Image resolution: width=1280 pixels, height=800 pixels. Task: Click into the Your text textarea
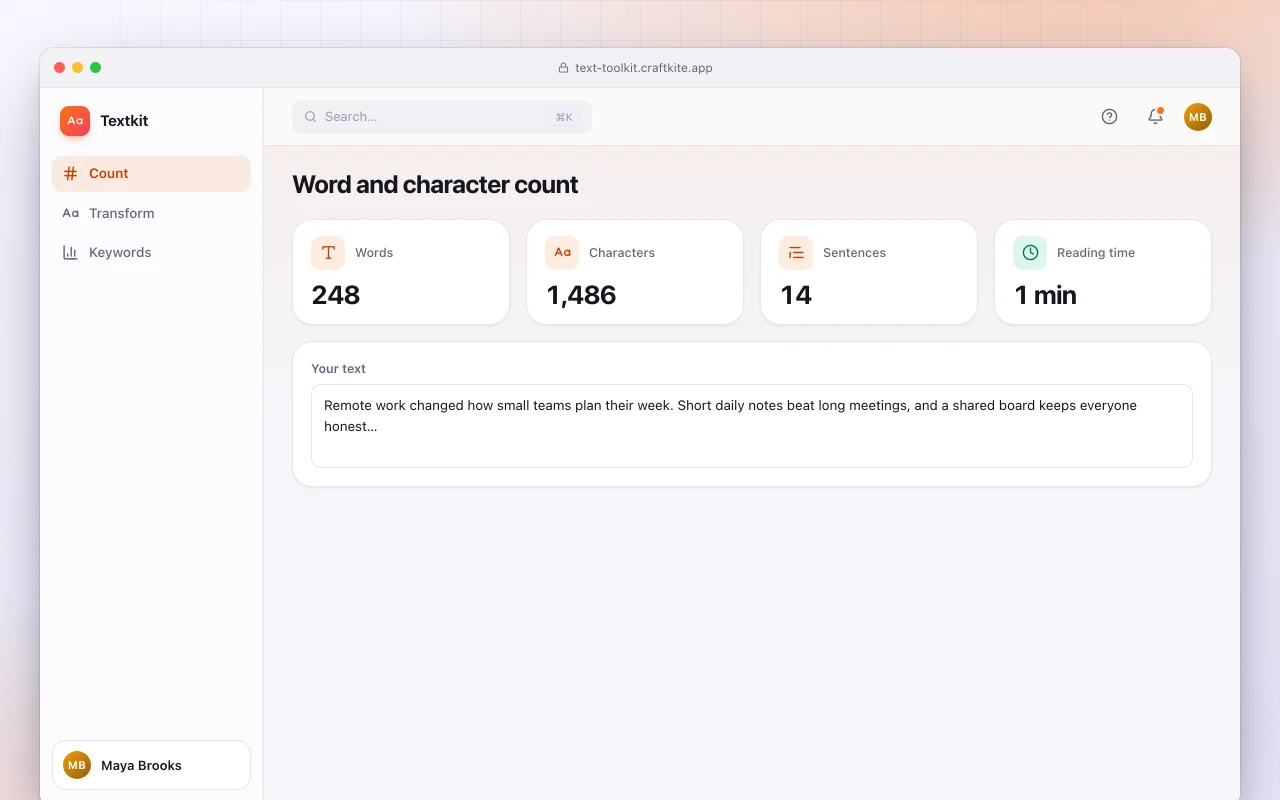[752, 426]
